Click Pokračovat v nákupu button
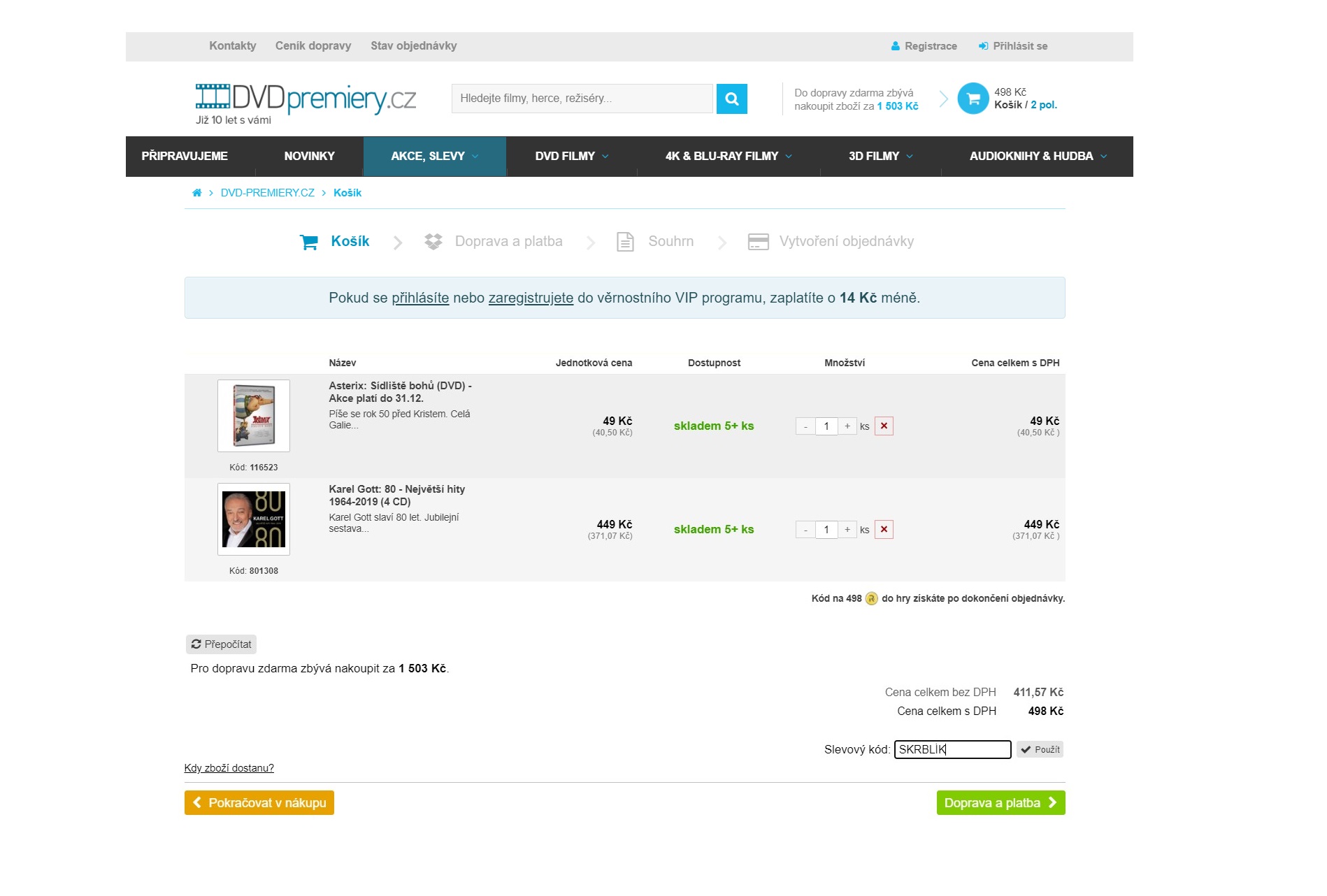 [259, 803]
